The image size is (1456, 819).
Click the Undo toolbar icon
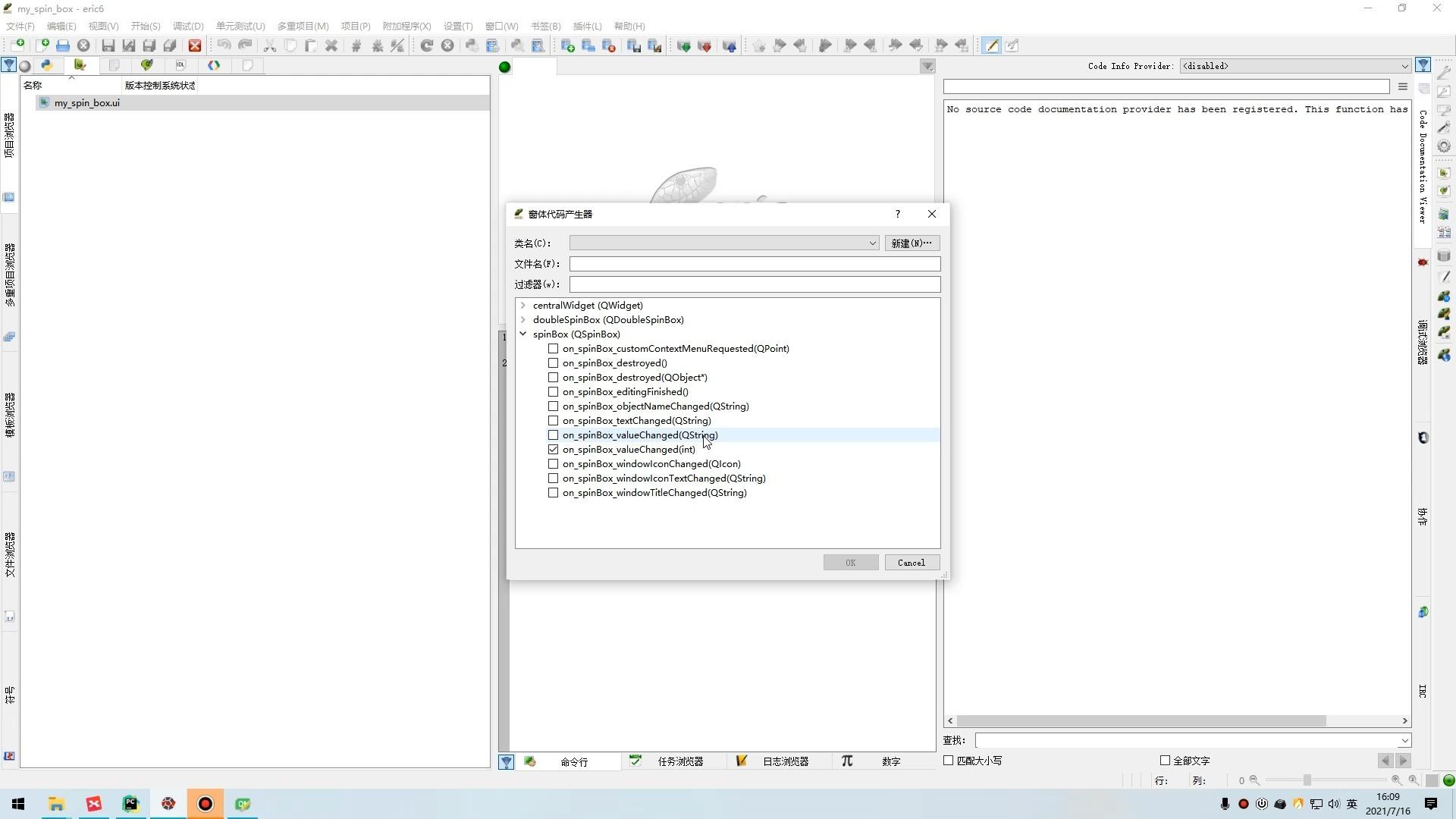(x=224, y=45)
